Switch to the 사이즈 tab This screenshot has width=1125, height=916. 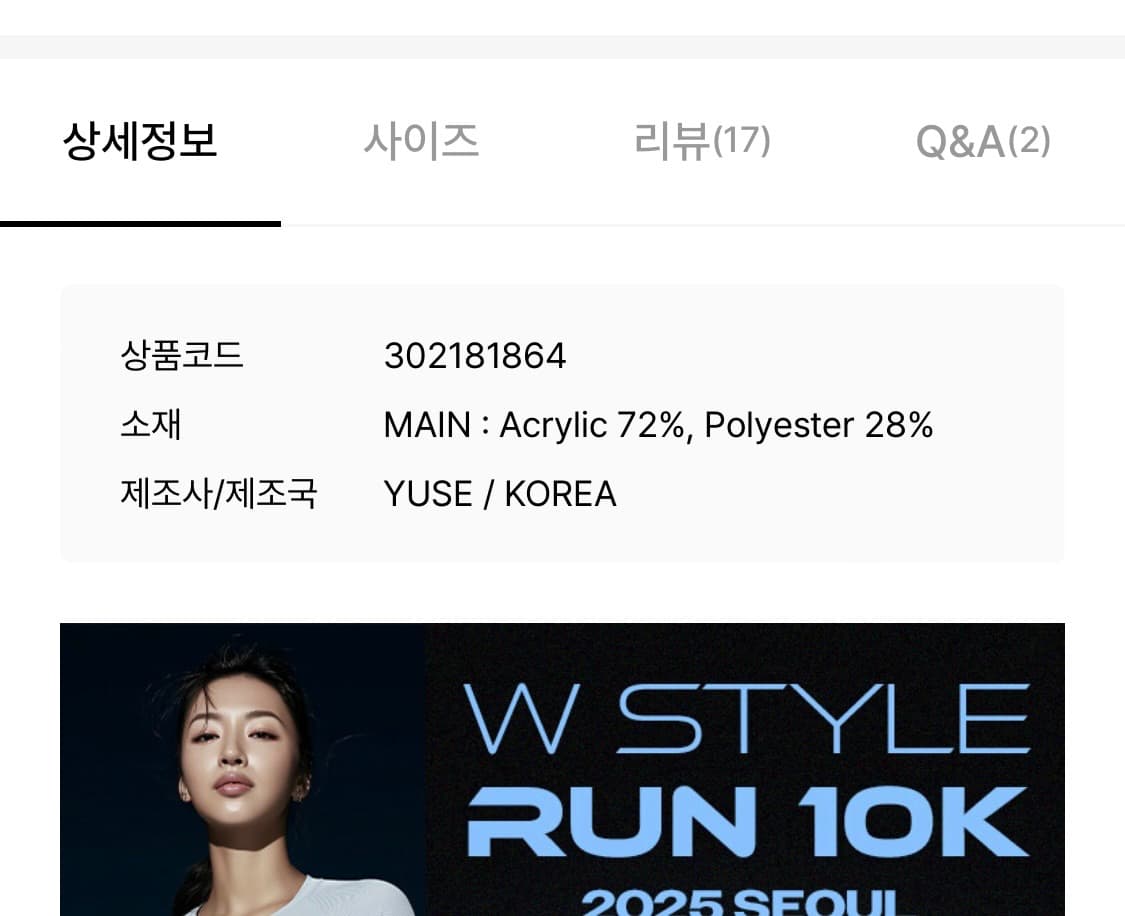click(421, 141)
